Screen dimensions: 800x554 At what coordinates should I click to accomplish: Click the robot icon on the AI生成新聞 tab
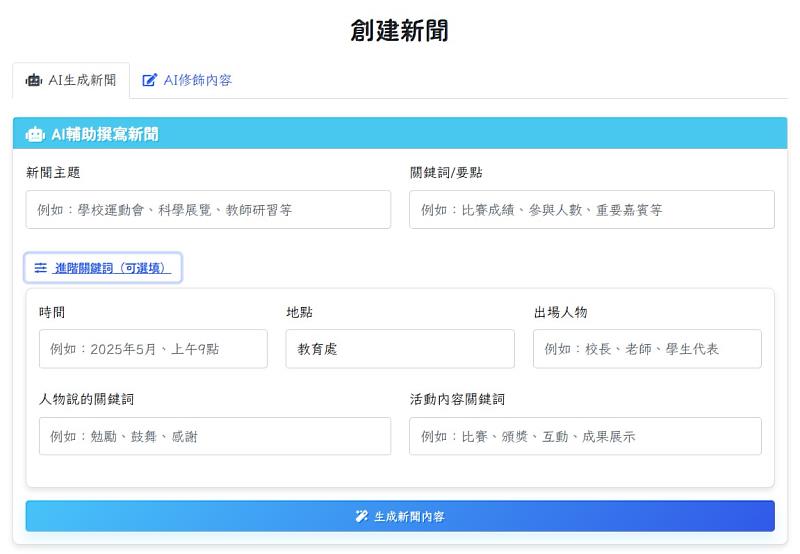point(34,80)
